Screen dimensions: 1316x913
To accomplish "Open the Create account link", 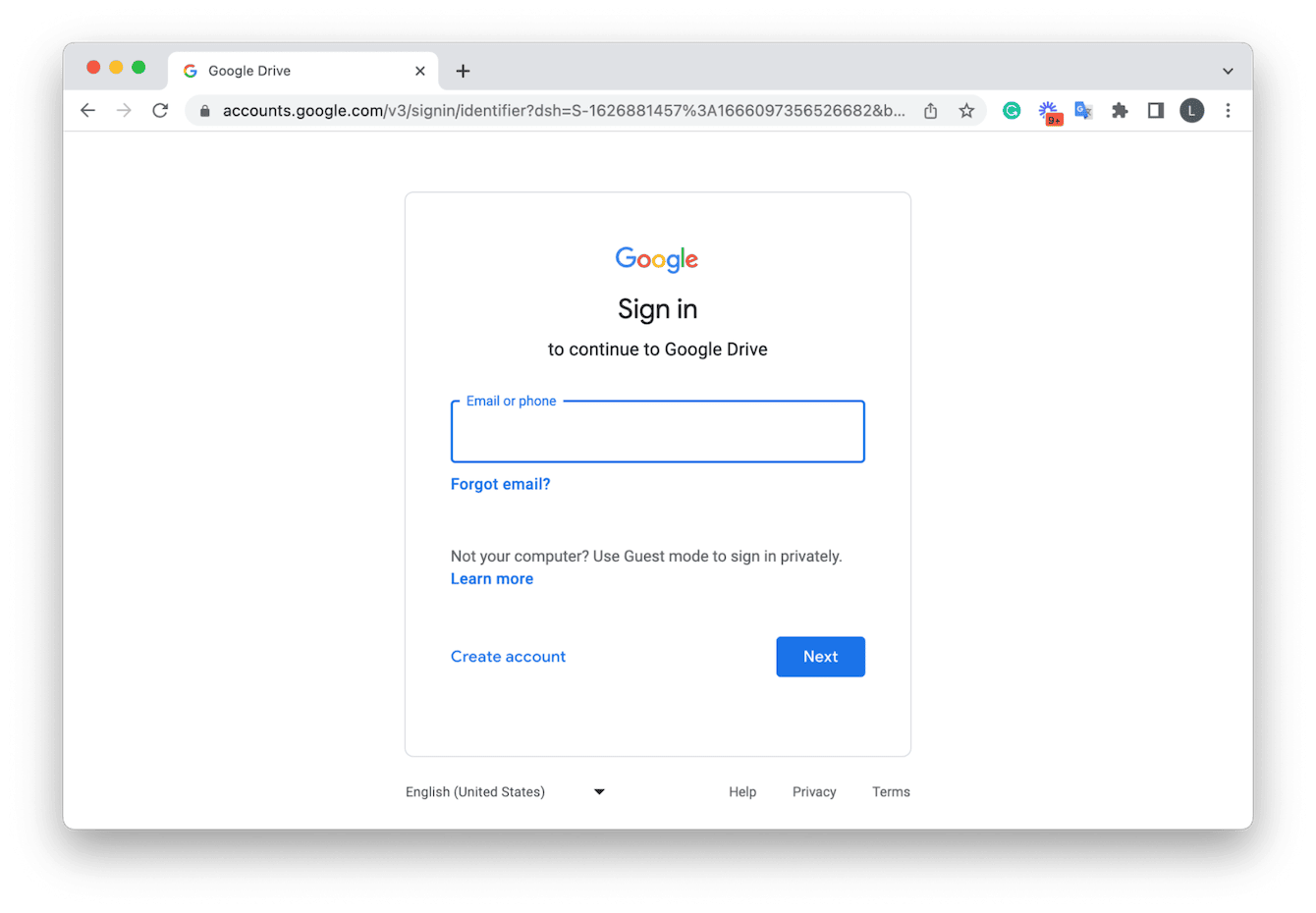I will [508, 656].
